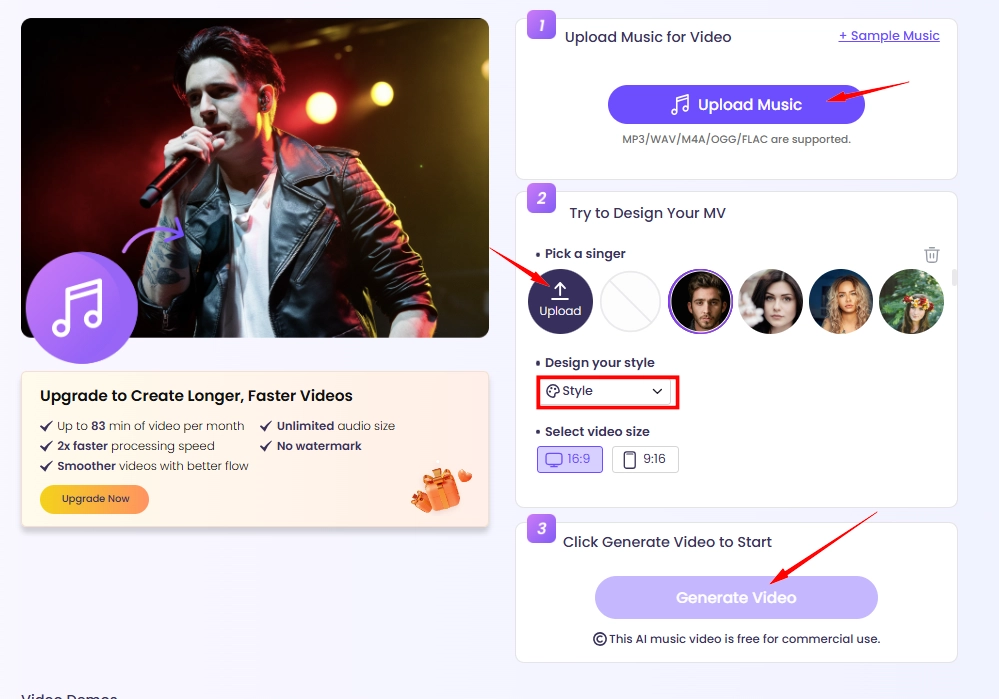Click the phone icon on the 9:16 option

click(629, 459)
